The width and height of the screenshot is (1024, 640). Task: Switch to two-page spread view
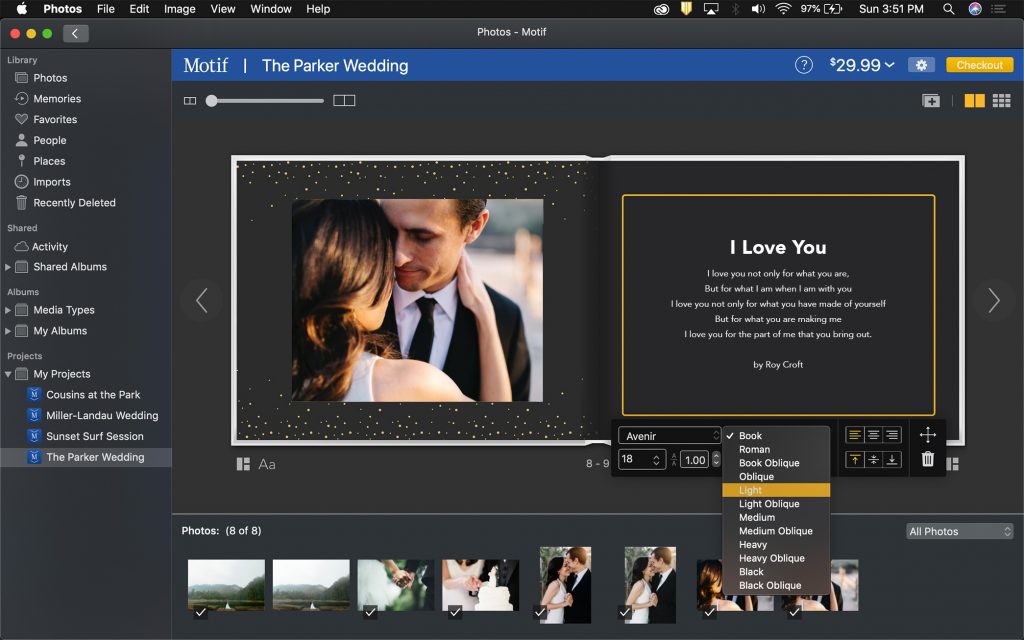point(974,101)
